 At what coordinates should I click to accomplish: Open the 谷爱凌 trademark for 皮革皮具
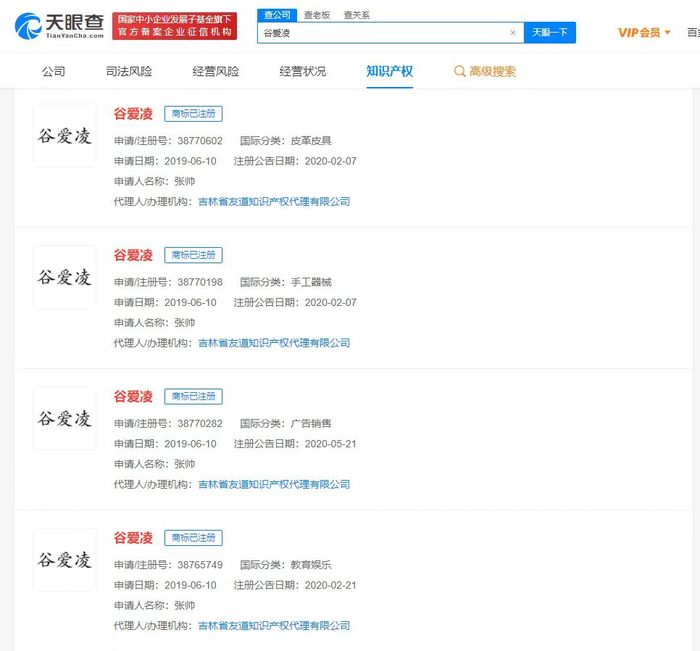pyautogui.click(x=133, y=114)
